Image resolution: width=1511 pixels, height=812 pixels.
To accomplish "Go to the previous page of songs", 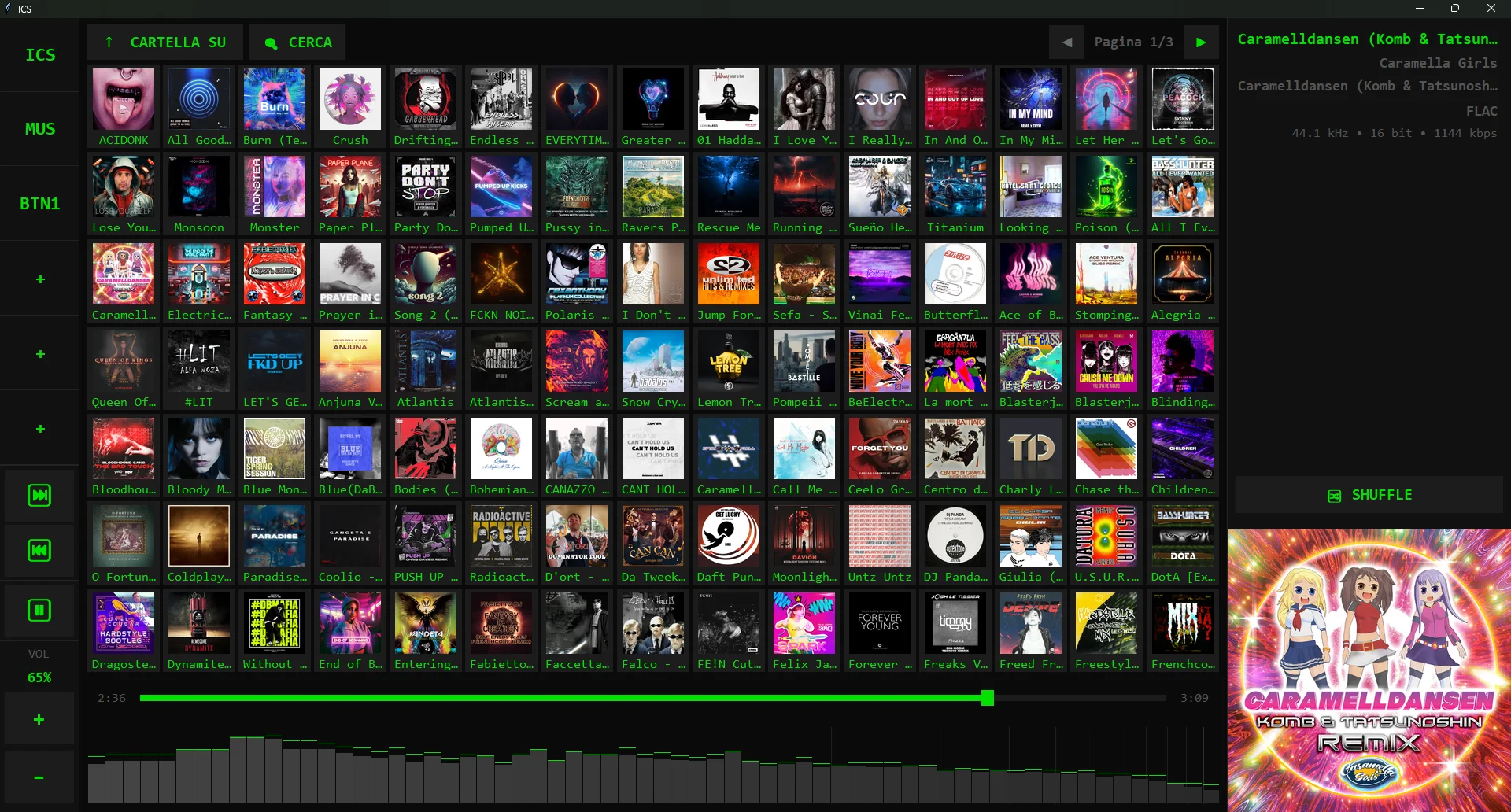I will click(1067, 42).
